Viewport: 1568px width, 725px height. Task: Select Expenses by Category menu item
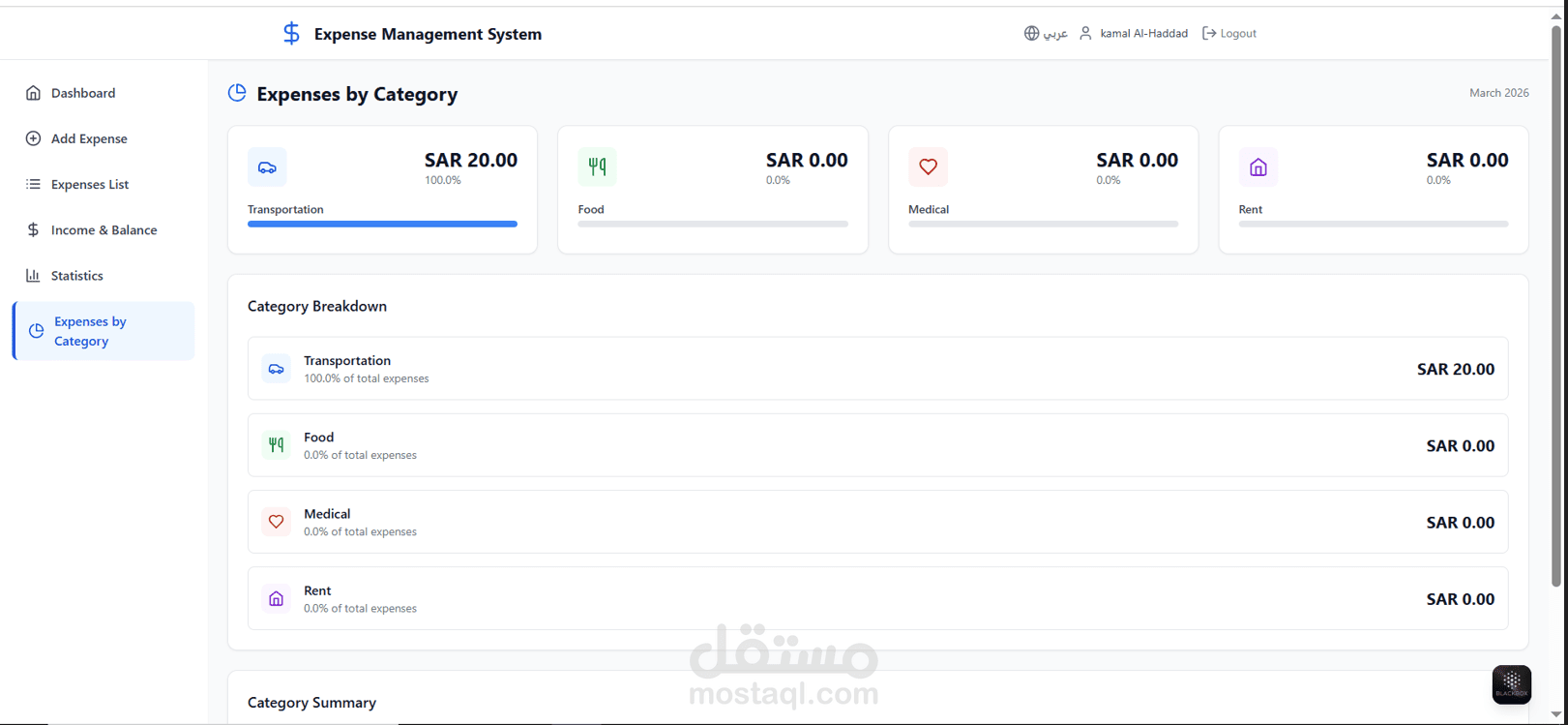[x=104, y=331]
